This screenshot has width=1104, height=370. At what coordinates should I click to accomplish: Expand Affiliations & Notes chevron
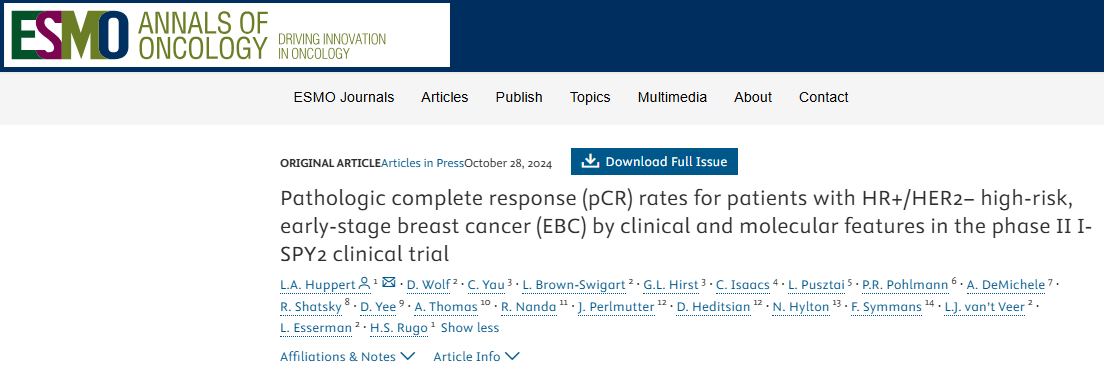pyautogui.click(x=408, y=356)
